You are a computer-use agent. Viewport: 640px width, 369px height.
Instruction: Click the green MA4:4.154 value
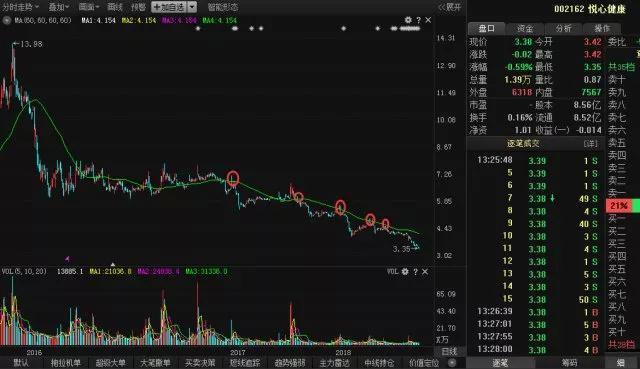(220, 20)
